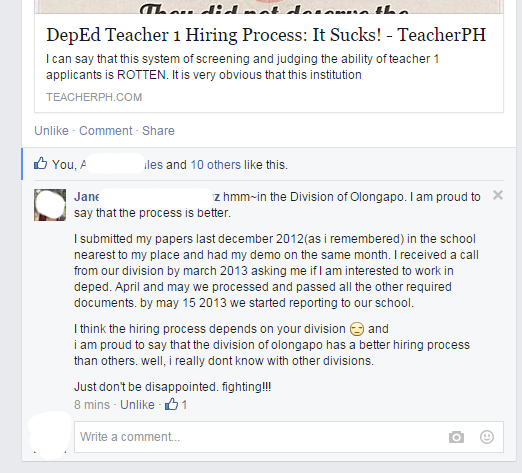
Task: Click the expressionless emoji in the comment
Action: pyautogui.click(x=357, y=329)
